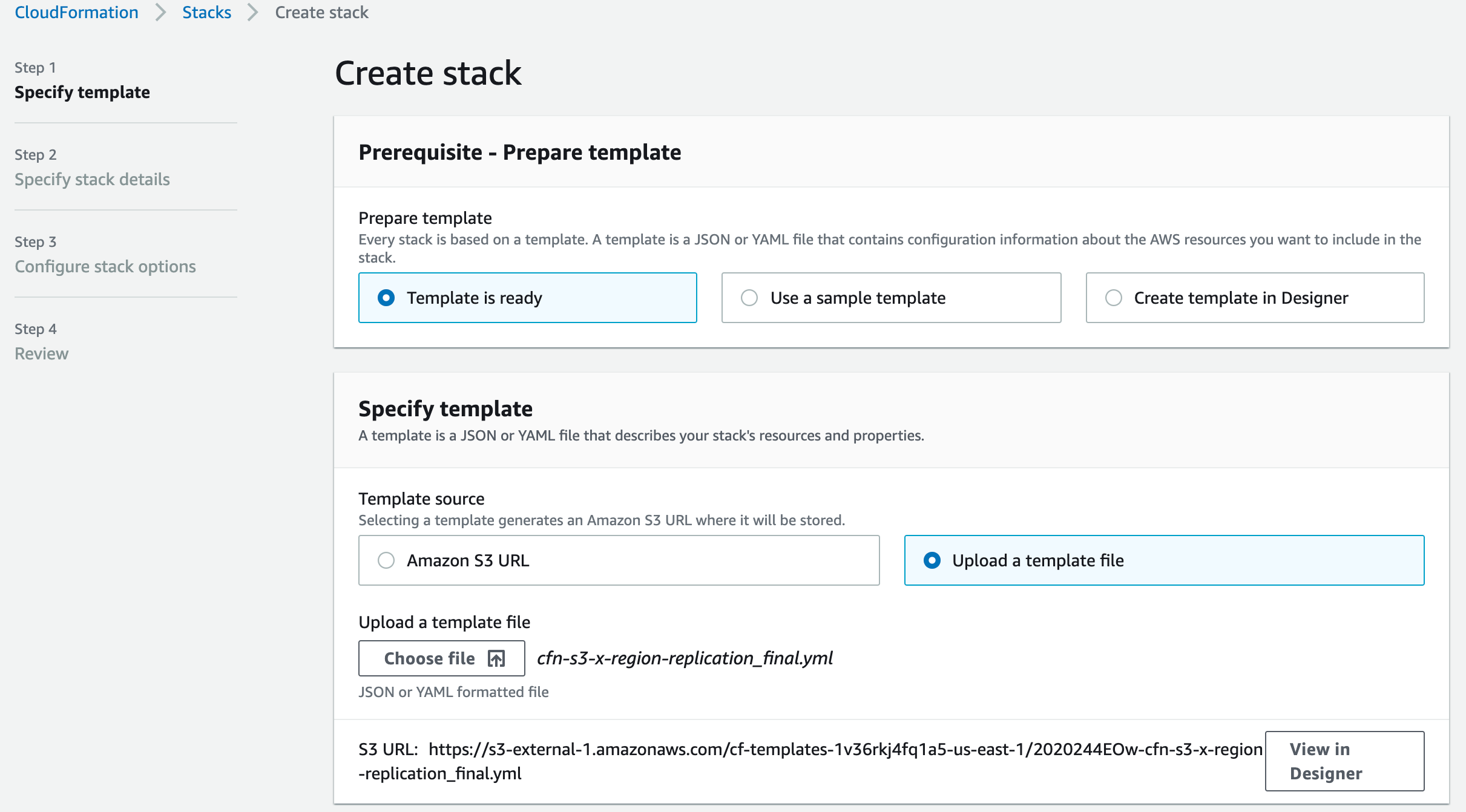The image size is (1466, 812).
Task: Open Step 3 Configure stack options
Action: pos(105,266)
